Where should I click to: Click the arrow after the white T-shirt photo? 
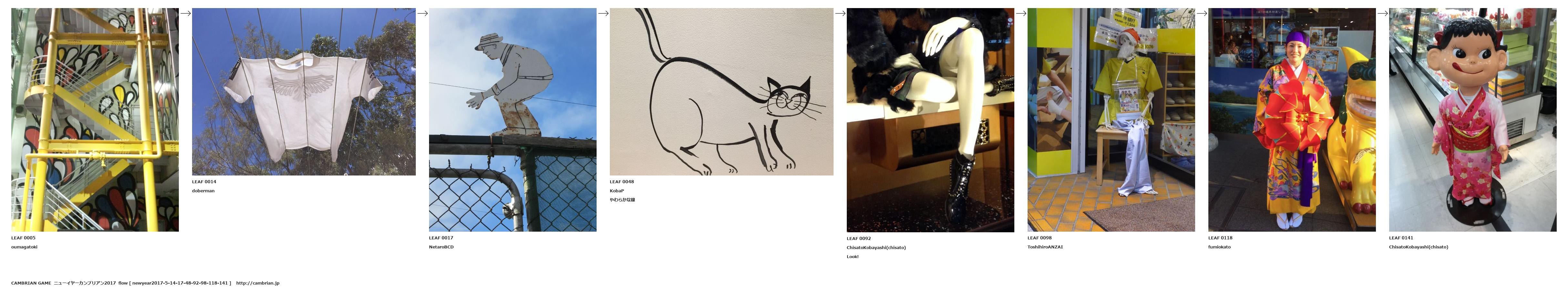[x=423, y=14]
